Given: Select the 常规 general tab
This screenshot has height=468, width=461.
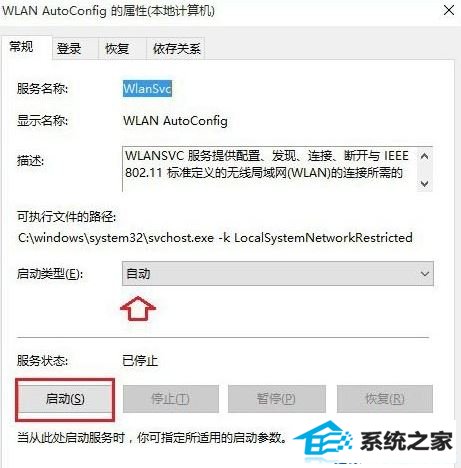Looking at the screenshot, I should pyautogui.click(x=21, y=47).
